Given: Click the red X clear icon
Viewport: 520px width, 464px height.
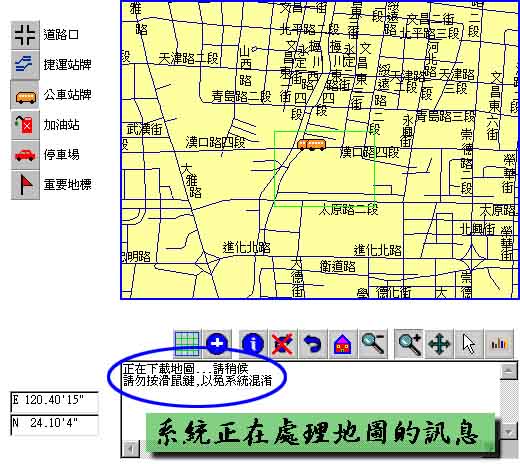Looking at the screenshot, I should click(283, 344).
